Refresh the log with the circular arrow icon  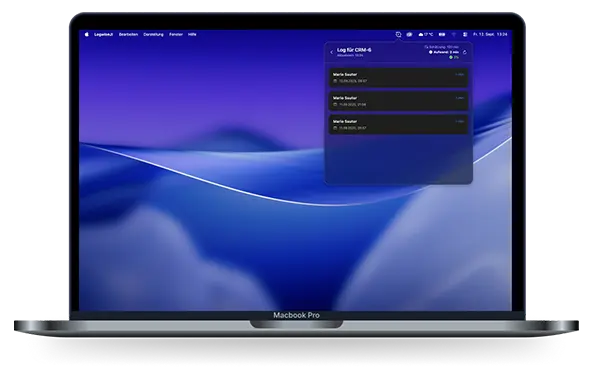coord(465,52)
